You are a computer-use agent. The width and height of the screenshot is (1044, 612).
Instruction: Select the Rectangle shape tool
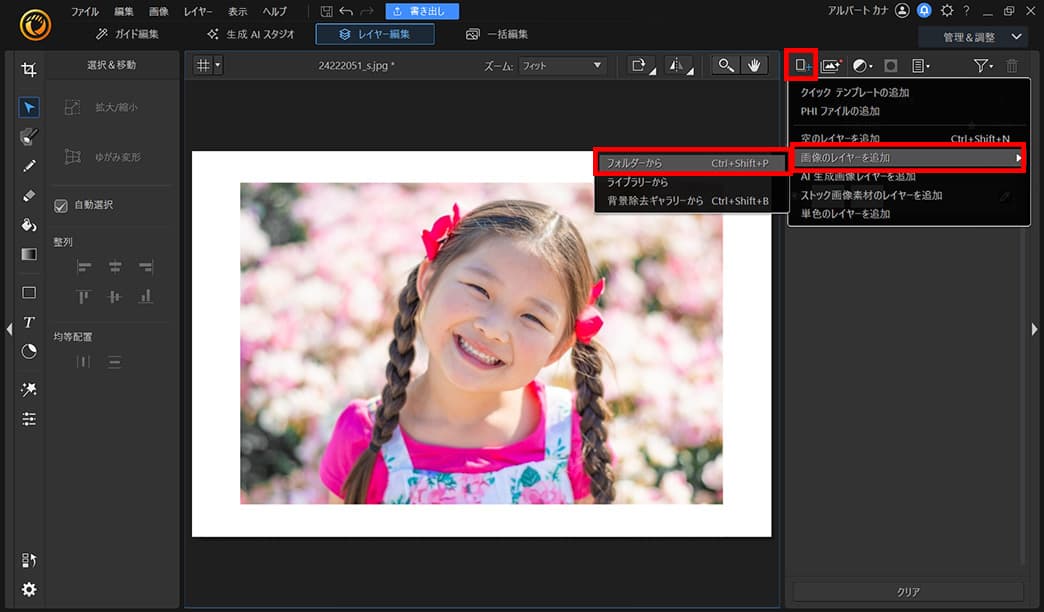click(29, 292)
